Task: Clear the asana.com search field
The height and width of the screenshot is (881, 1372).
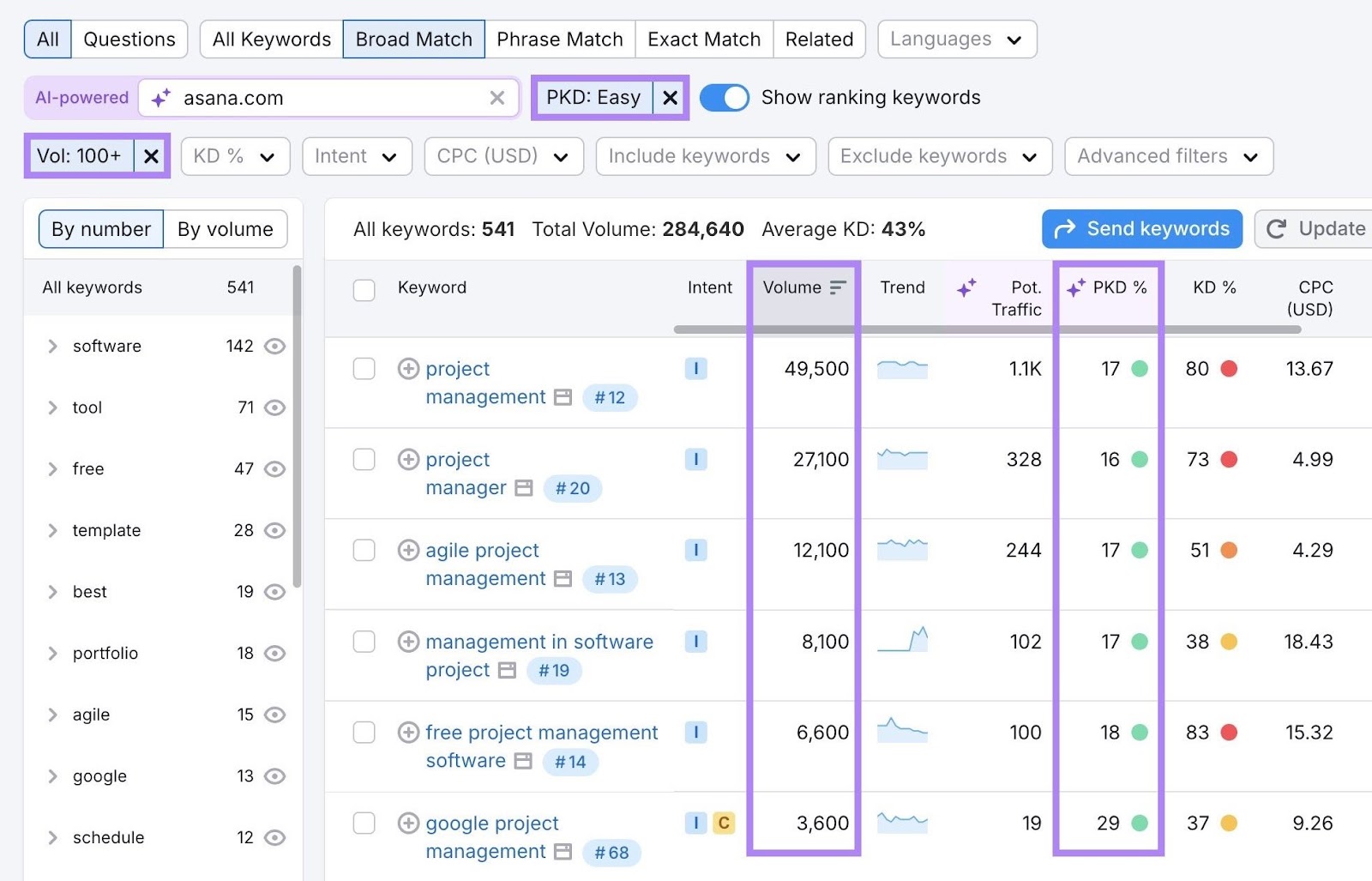Action: [497, 98]
